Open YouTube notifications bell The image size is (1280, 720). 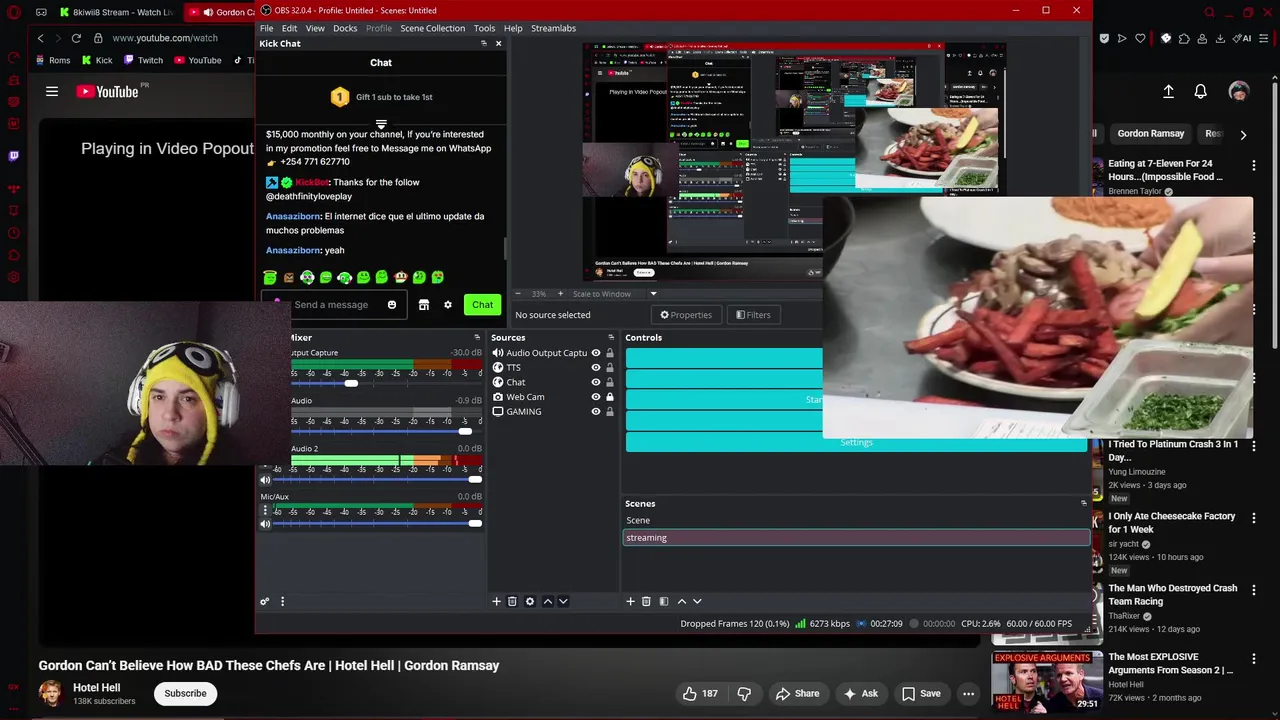[1200, 91]
